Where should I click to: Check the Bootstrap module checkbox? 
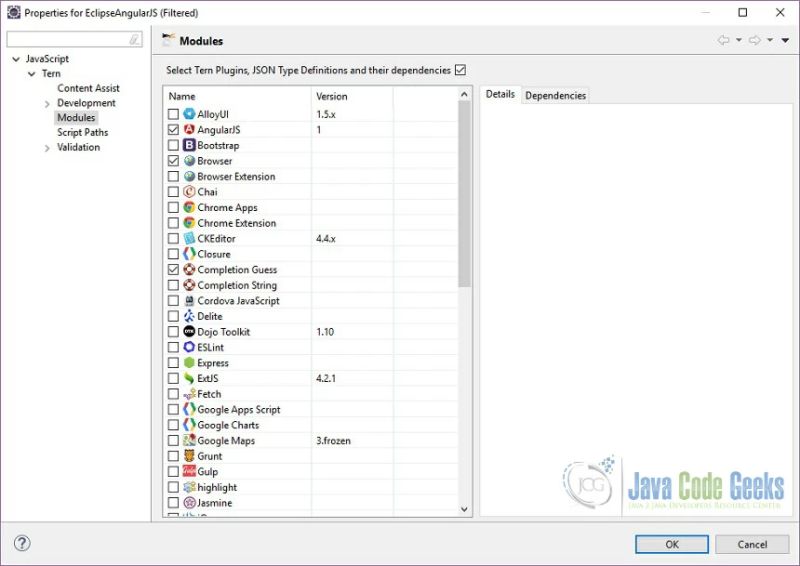tap(173, 145)
